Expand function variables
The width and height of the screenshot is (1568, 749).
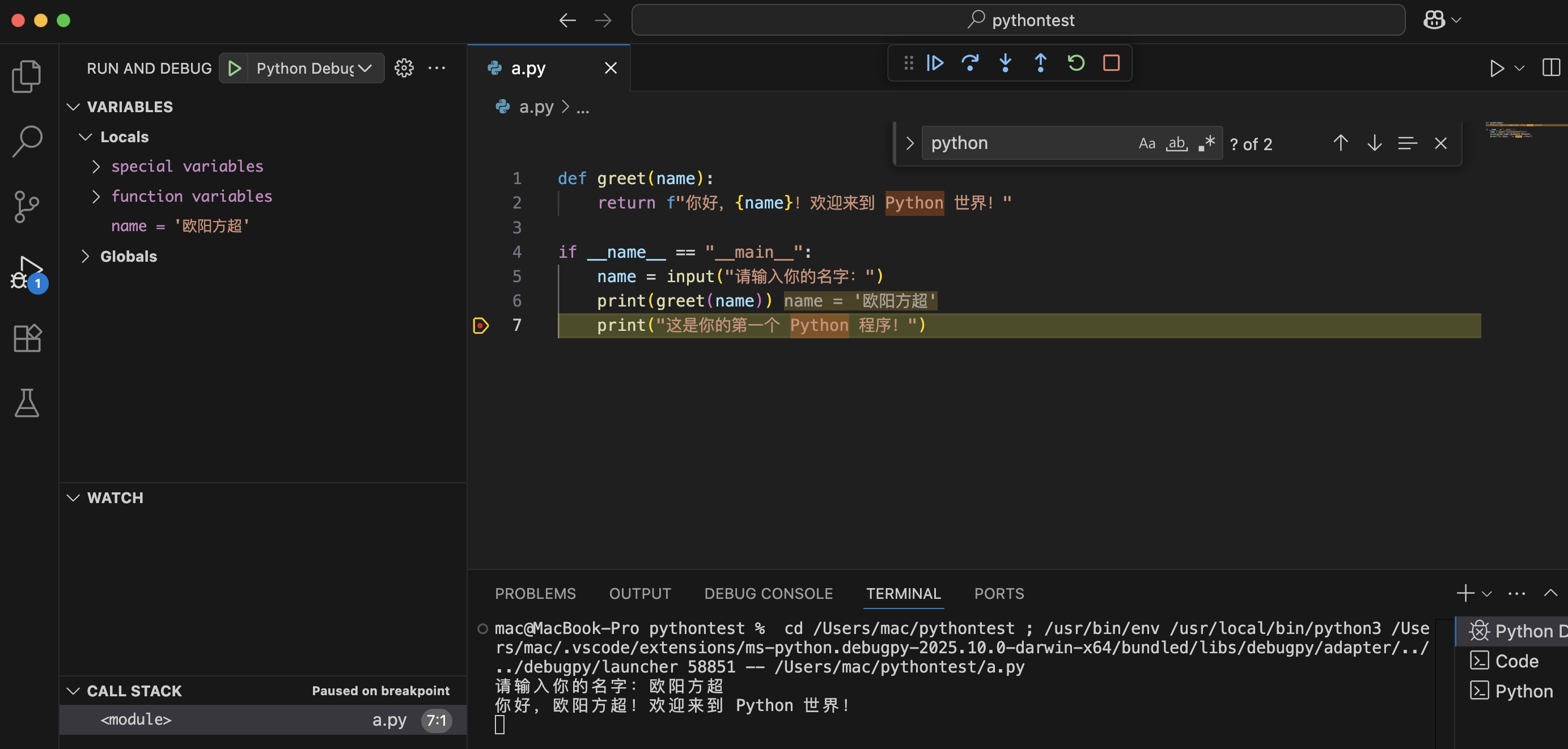click(96, 197)
